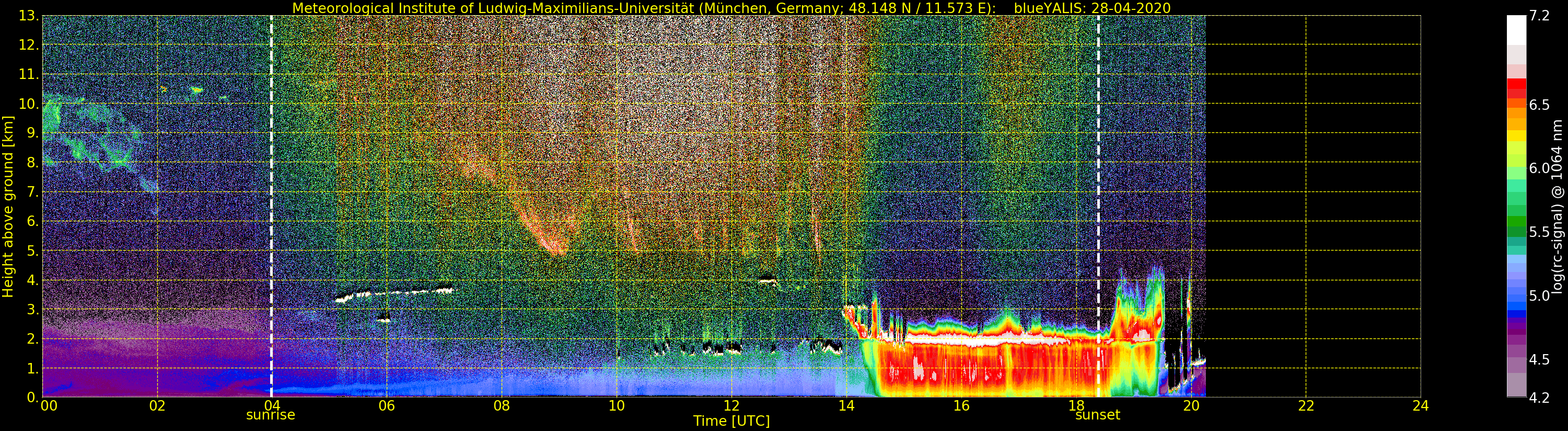Click the "sunrise" label below the time axis
This screenshot has height=431, width=1568.
pyautogui.click(x=270, y=415)
